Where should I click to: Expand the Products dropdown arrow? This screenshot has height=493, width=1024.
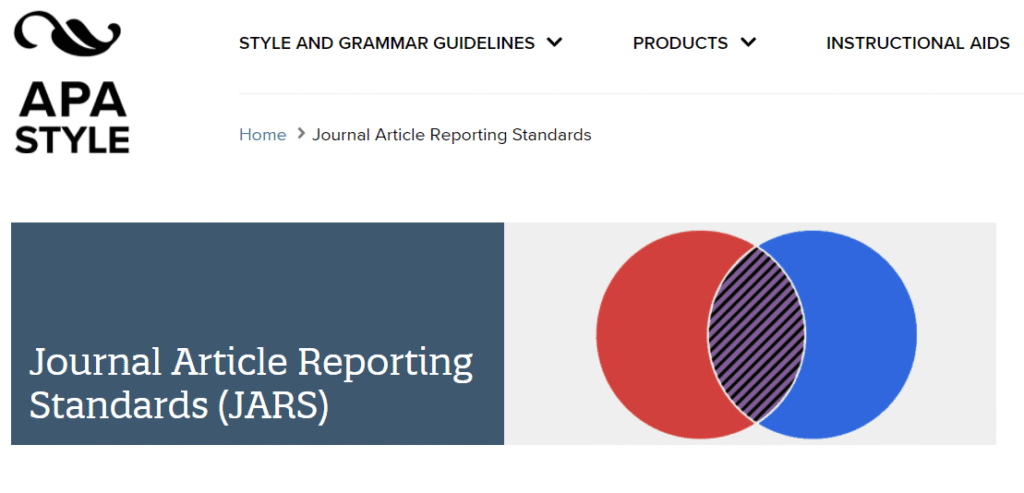[x=748, y=43]
